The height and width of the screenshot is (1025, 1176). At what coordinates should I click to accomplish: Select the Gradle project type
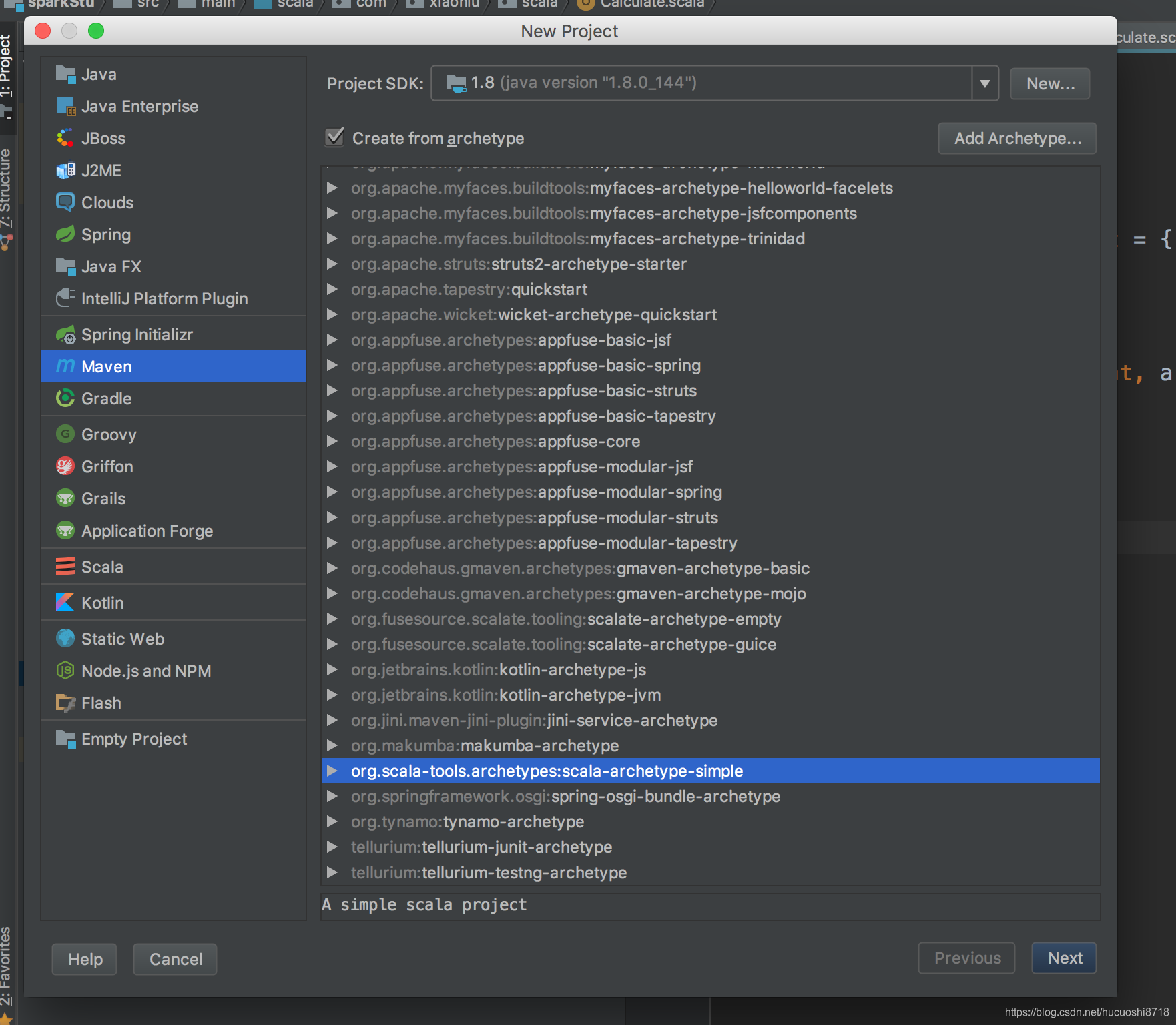[174, 399]
